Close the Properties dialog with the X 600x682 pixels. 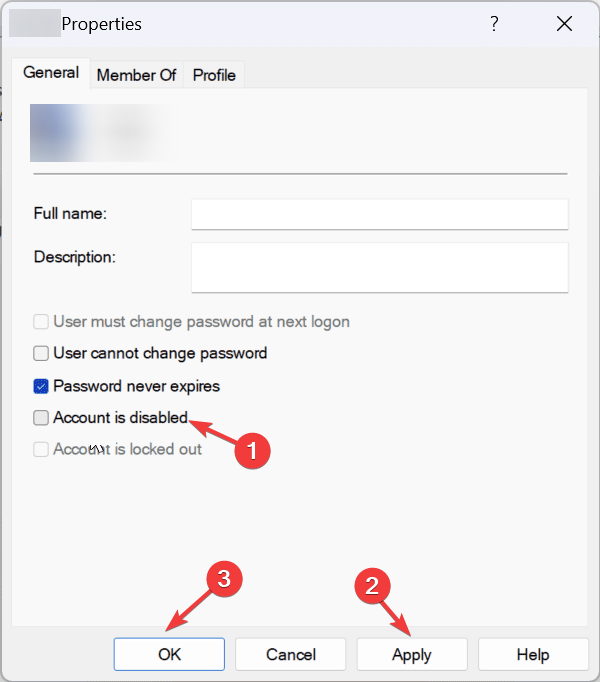click(564, 23)
